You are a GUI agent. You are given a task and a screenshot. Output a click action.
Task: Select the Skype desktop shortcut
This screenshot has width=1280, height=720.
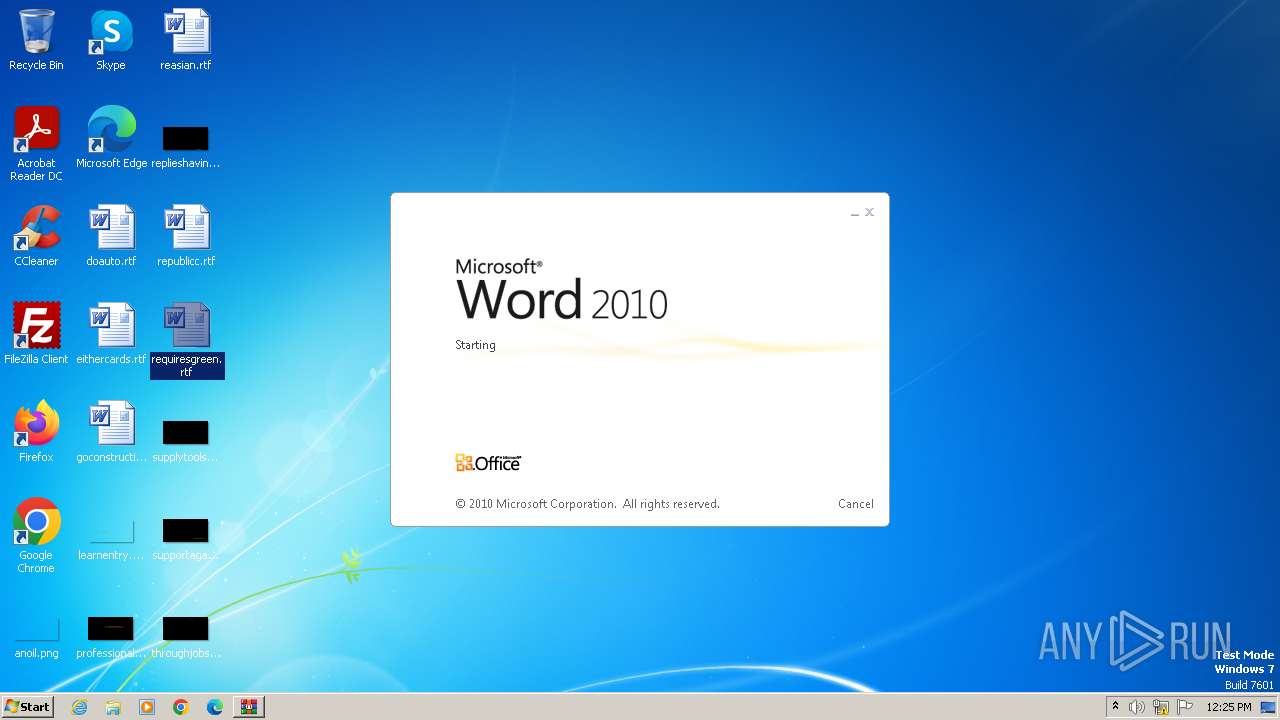point(111,40)
